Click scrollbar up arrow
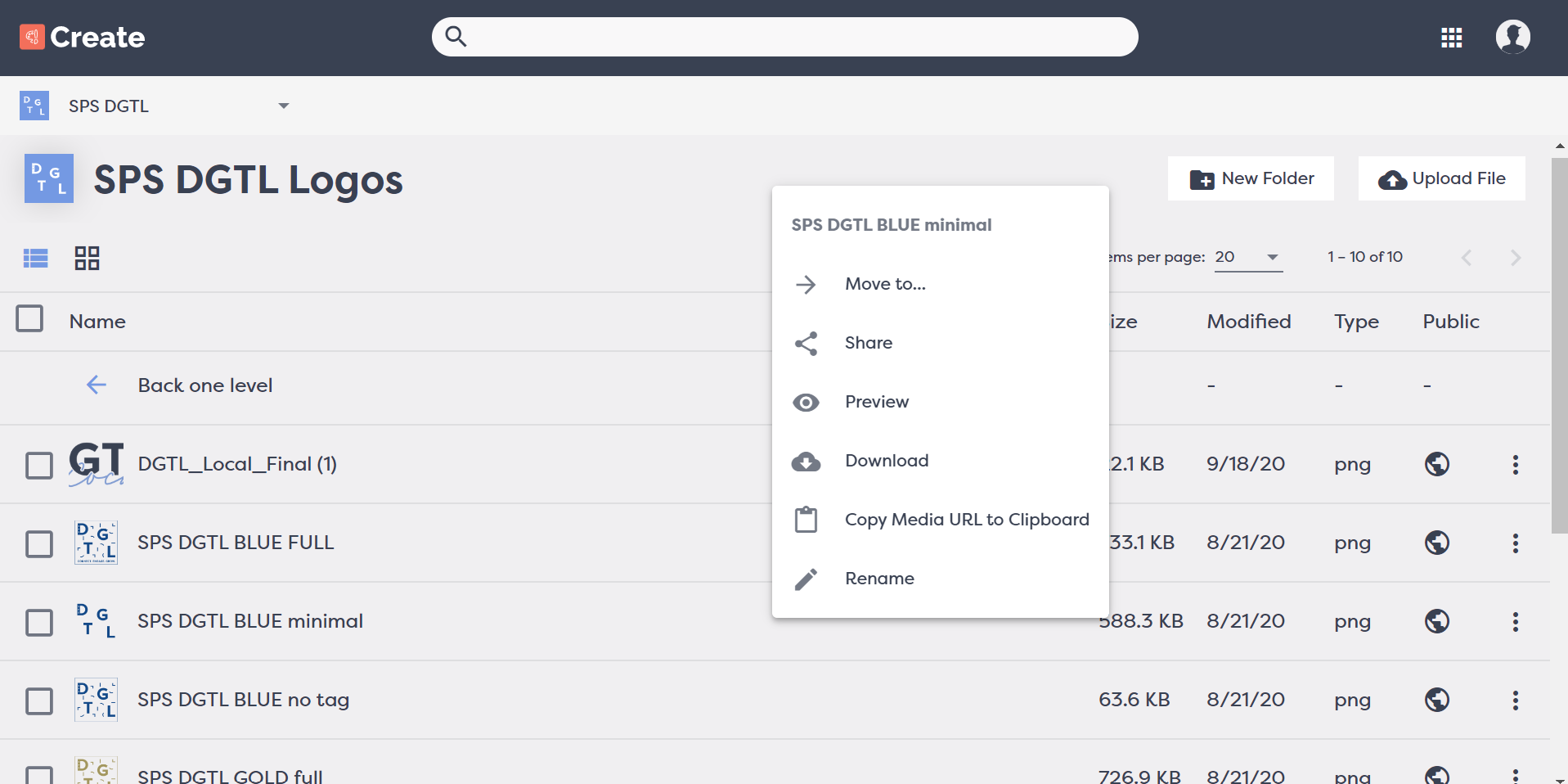Screen dimensions: 1568x784 pos(1560,146)
